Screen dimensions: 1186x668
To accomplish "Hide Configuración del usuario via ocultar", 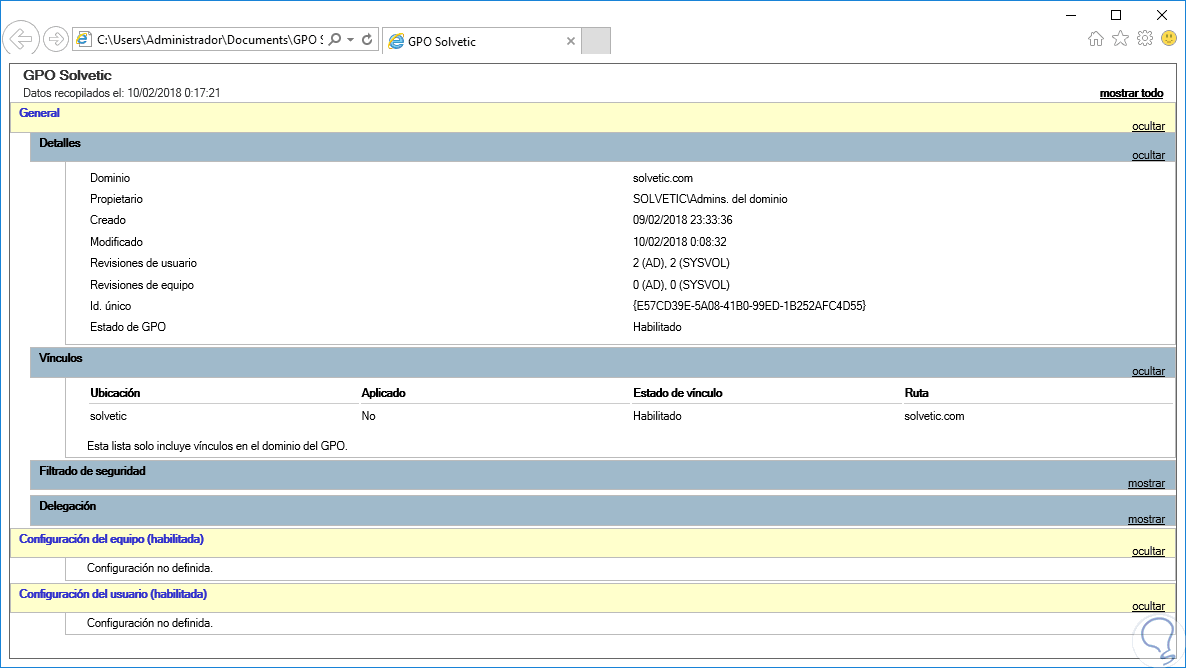I will (1148, 606).
